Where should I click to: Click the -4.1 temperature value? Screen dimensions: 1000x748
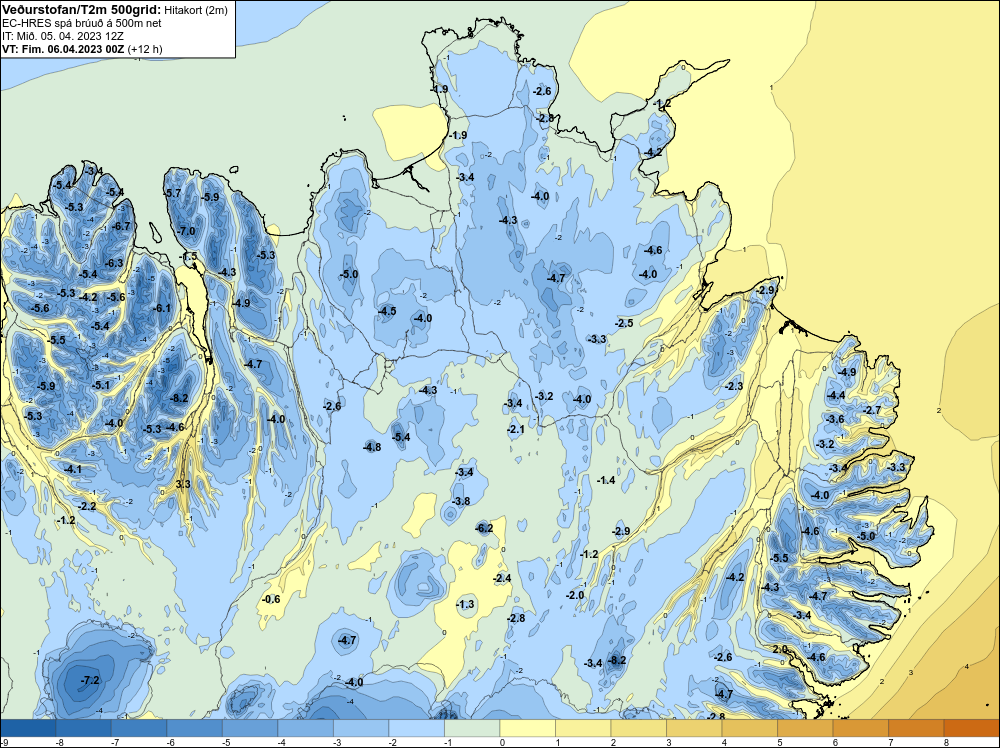(72, 469)
